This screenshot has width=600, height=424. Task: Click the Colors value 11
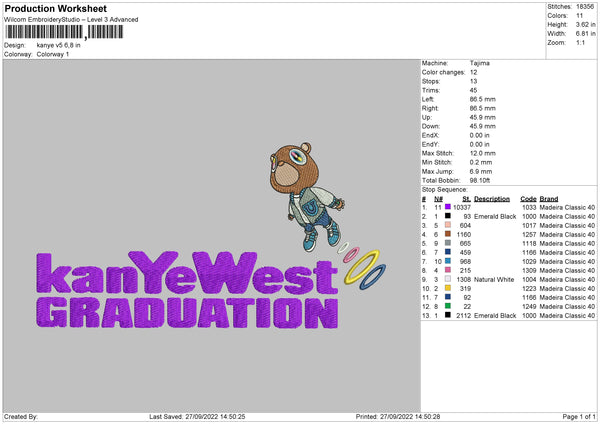[x=579, y=16]
